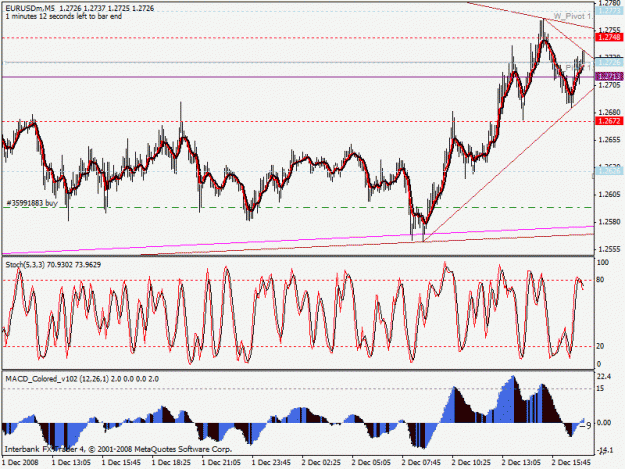The width and height of the screenshot is (625, 469).
Task: Click the 1.2680 price axis value
Action: click(609, 112)
